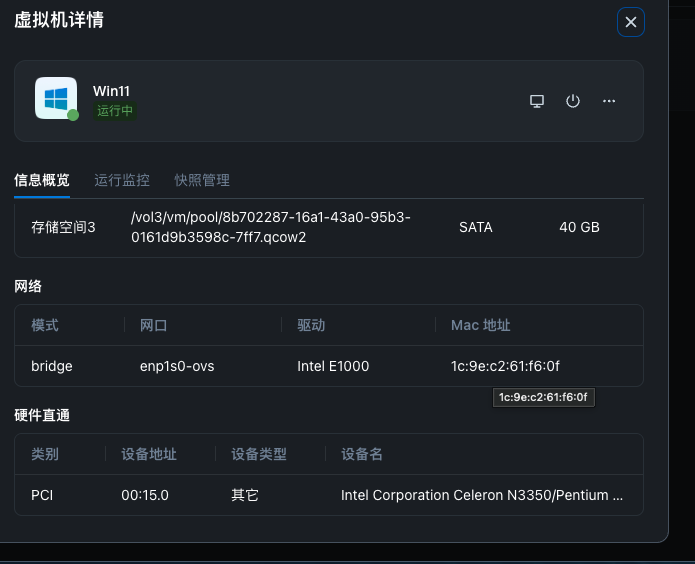
Task: Click the power button icon for Win11
Action: point(573,101)
